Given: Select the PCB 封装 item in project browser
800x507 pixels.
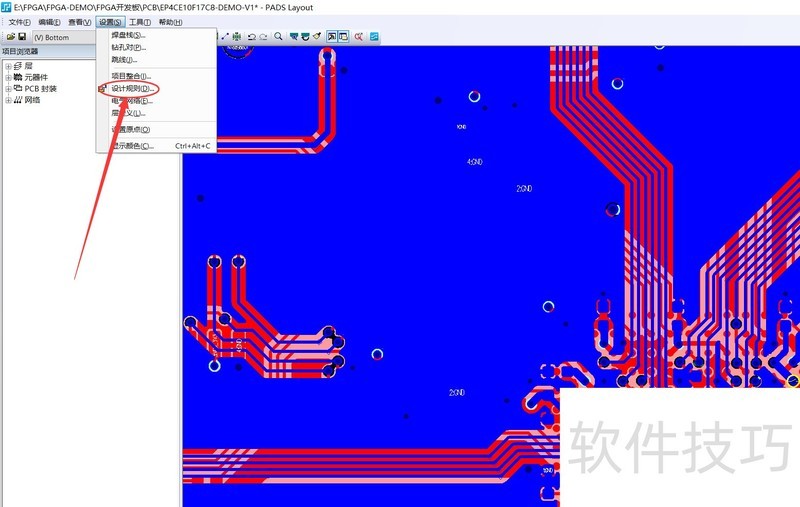Looking at the screenshot, I should point(41,88).
